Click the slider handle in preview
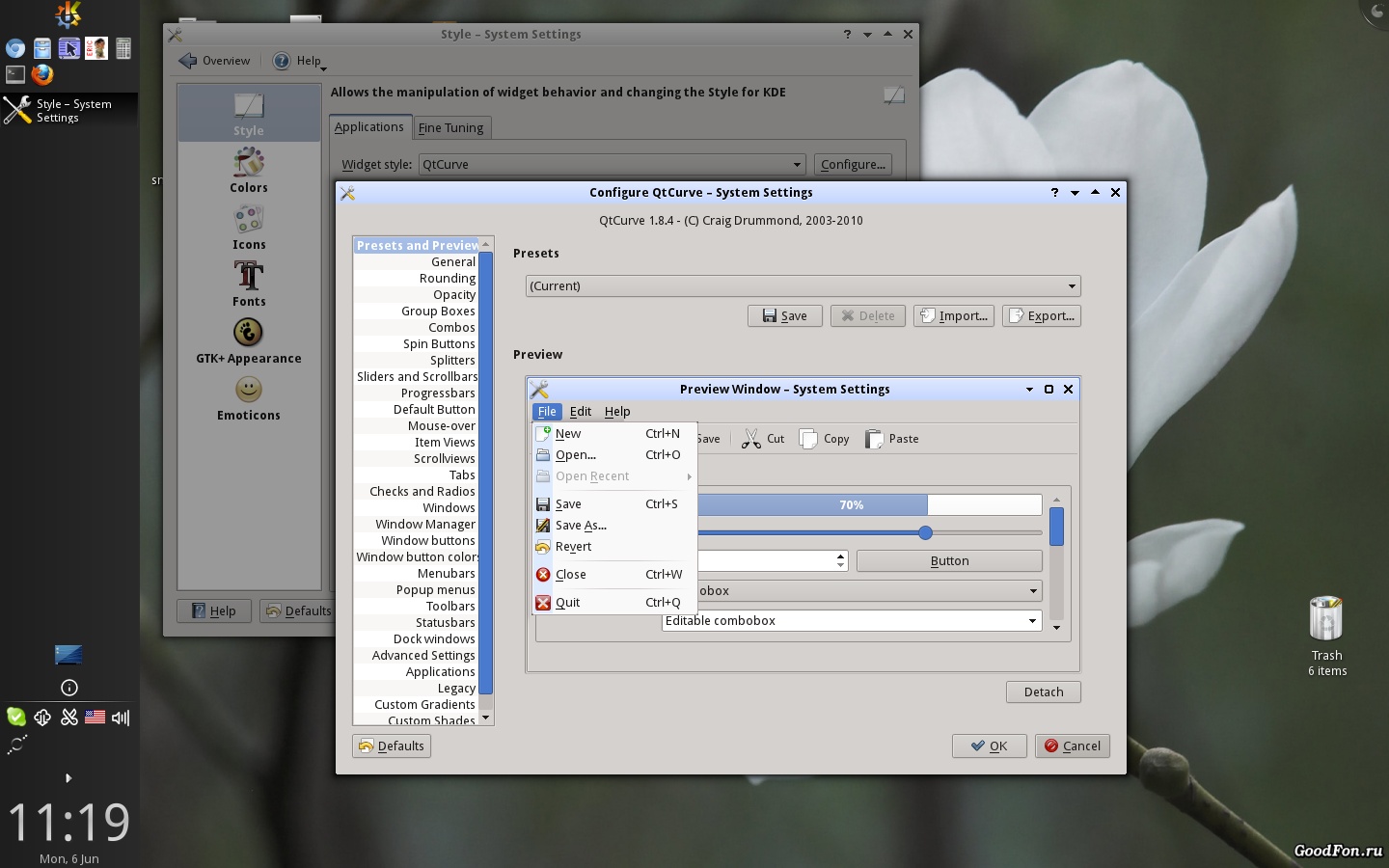The image size is (1389, 868). click(926, 532)
